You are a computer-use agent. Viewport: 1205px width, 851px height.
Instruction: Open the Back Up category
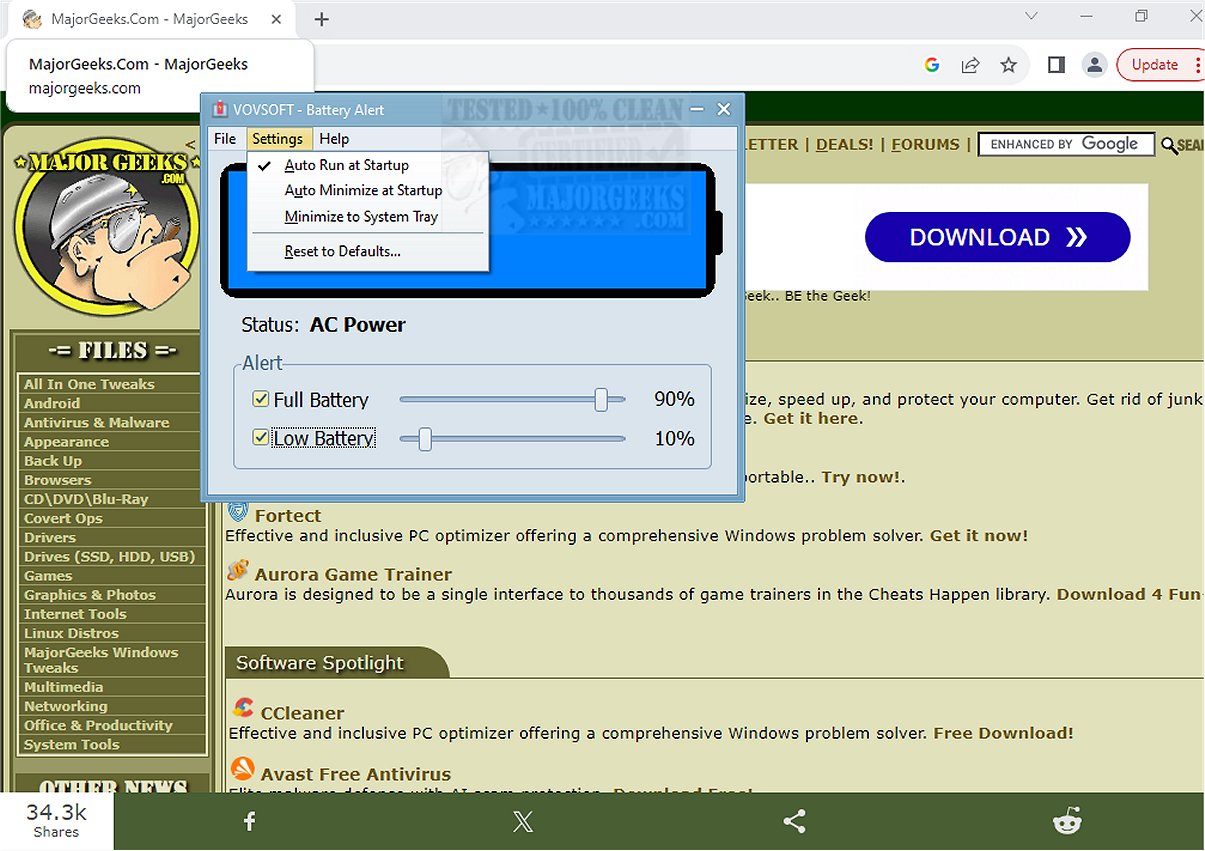tap(53, 460)
